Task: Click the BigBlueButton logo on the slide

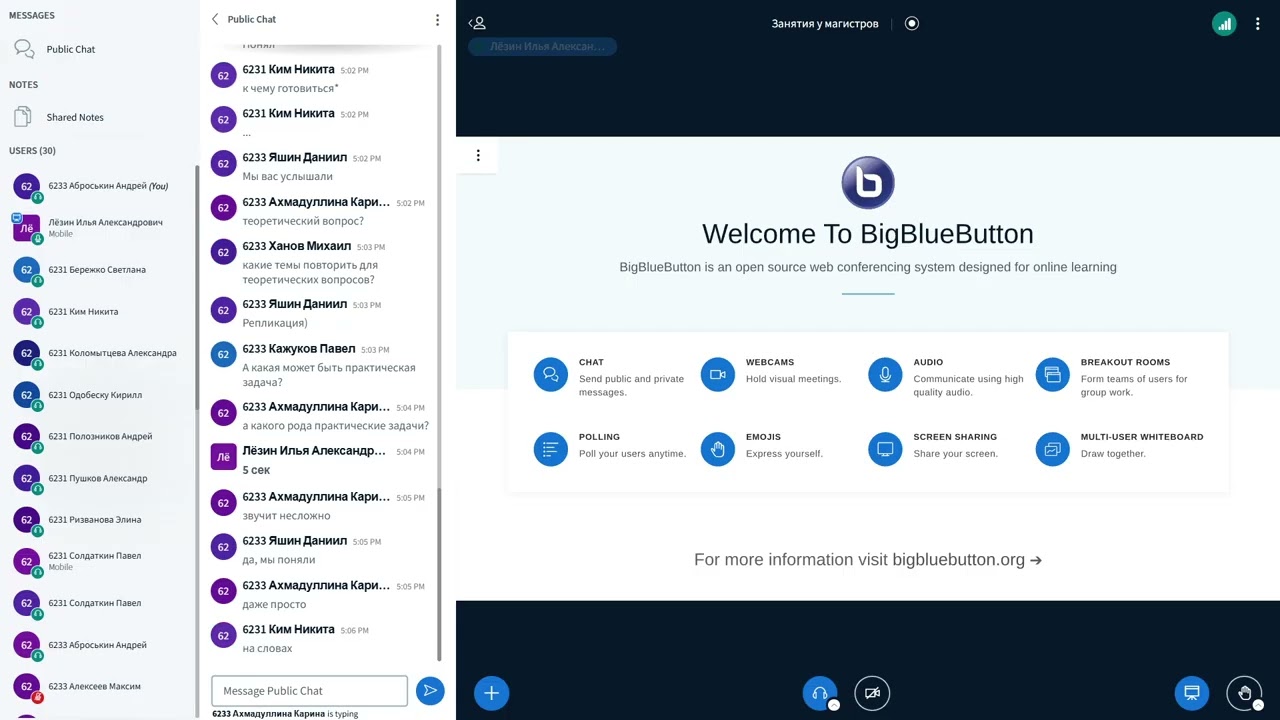Action: (868, 182)
